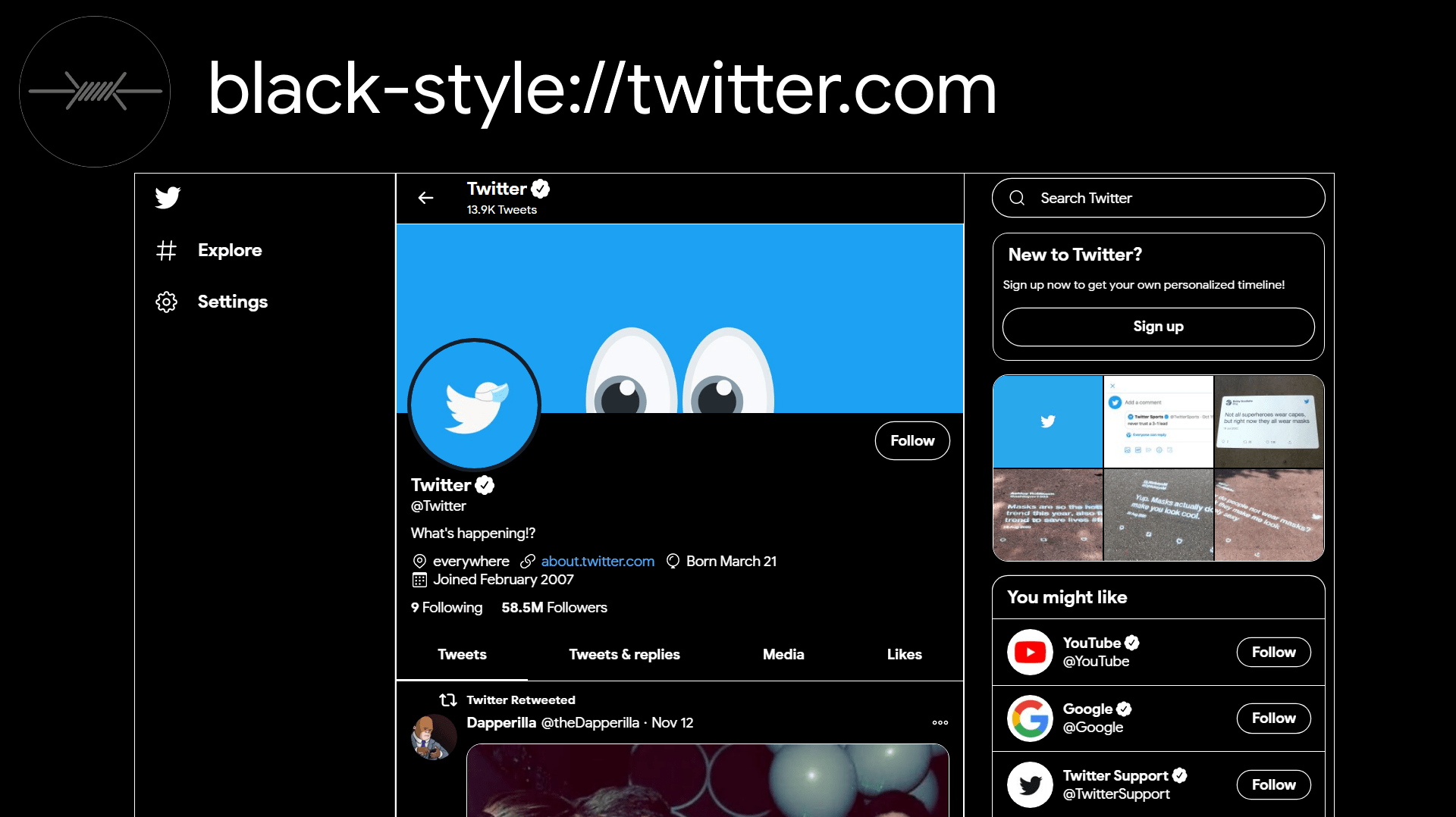Open the about.twitter.com link
Viewport: 1456px width, 817px height.
(x=597, y=561)
